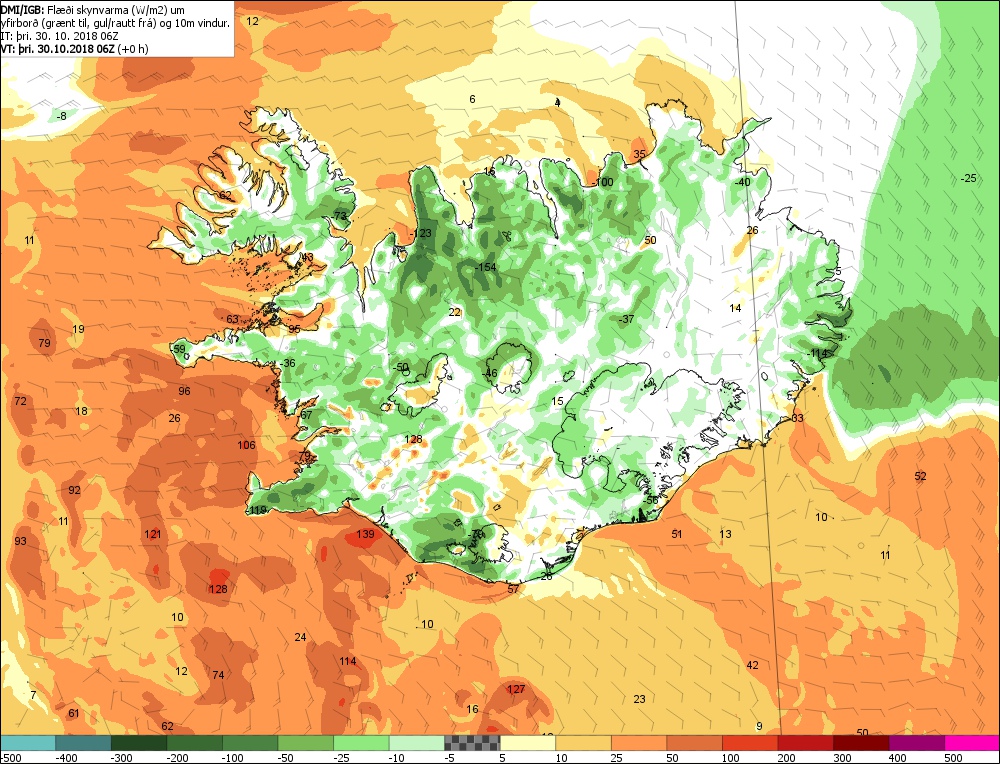The height and width of the screenshot is (764, 1000).
Task: Click the '74' value in the southwest ocean
Action: pos(218,675)
